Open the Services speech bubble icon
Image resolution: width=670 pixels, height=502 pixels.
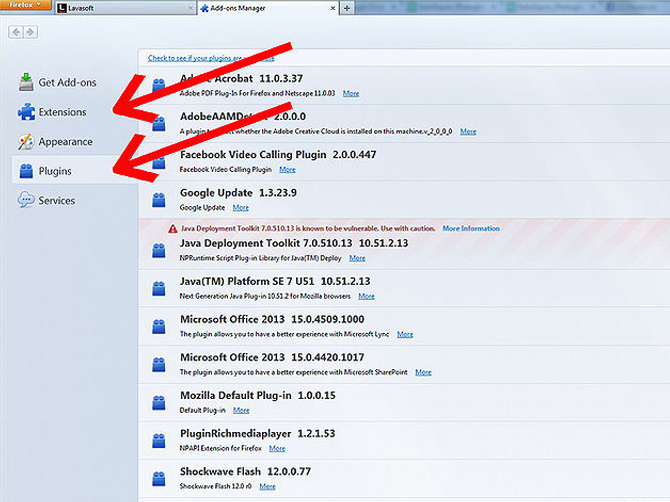tap(26, 200)
